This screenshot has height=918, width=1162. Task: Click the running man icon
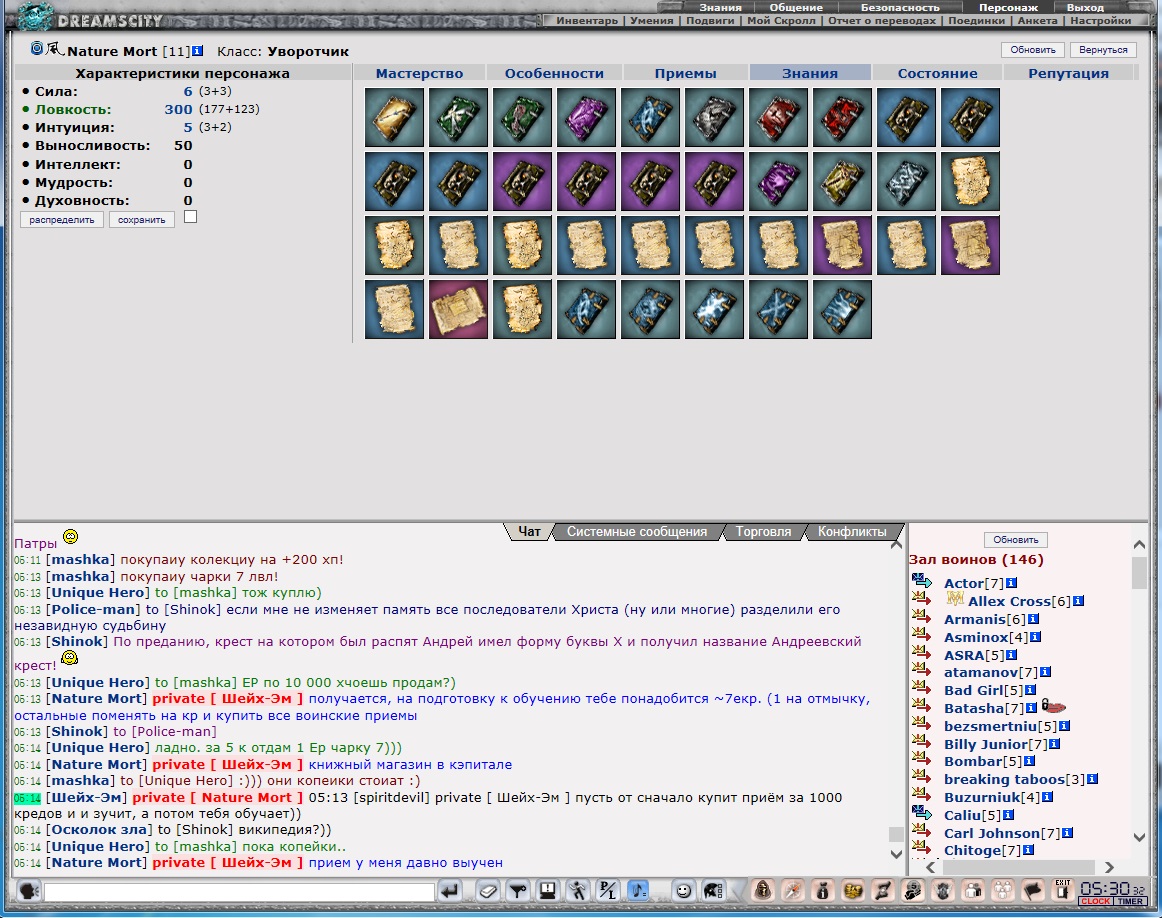coord(578,890)
